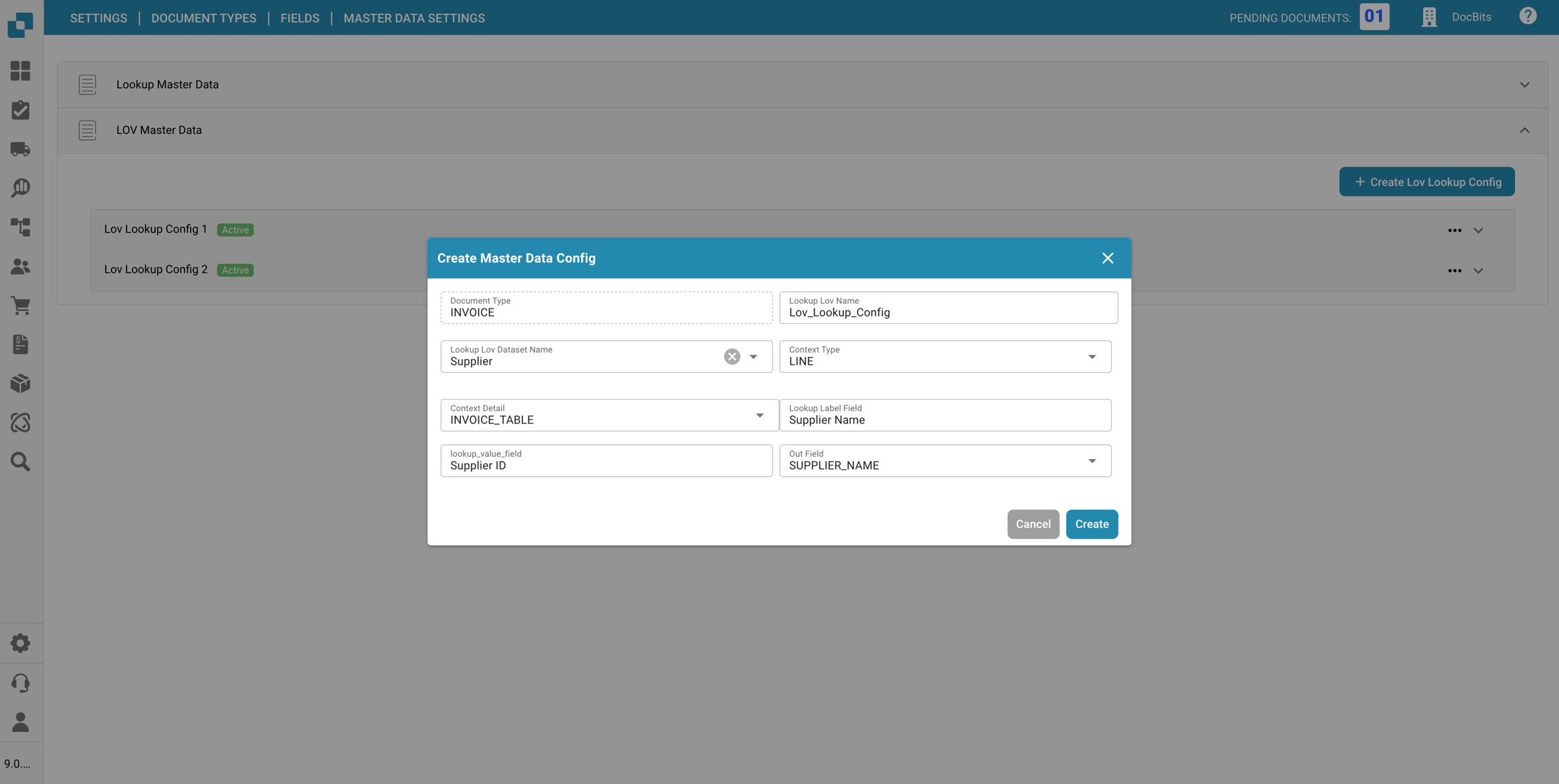Open the package box sidebar icon

[20, 384]
